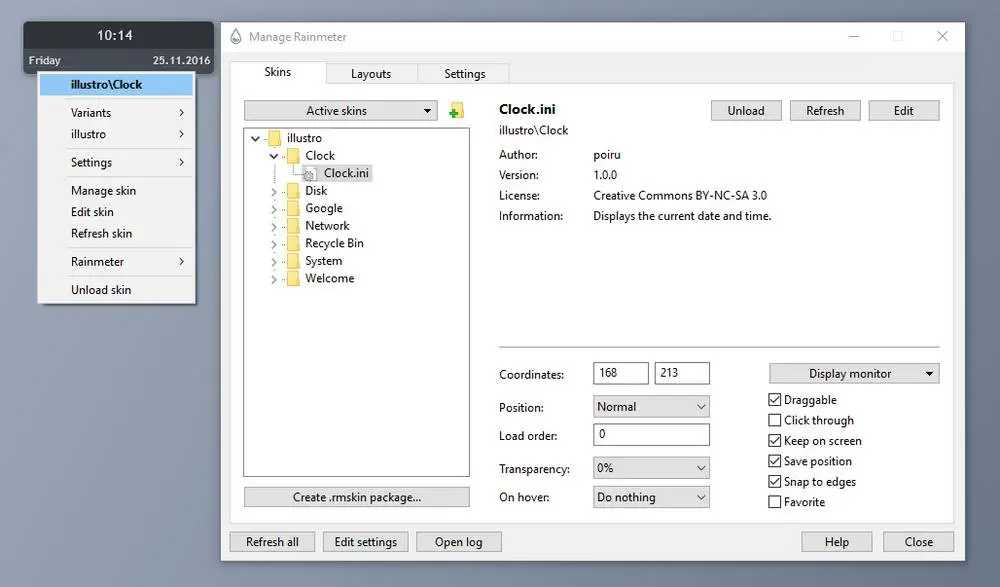This screenshot has height=587, width=1000.
Task: Choose Edit skin from context menu
Action: pos(116,212)
